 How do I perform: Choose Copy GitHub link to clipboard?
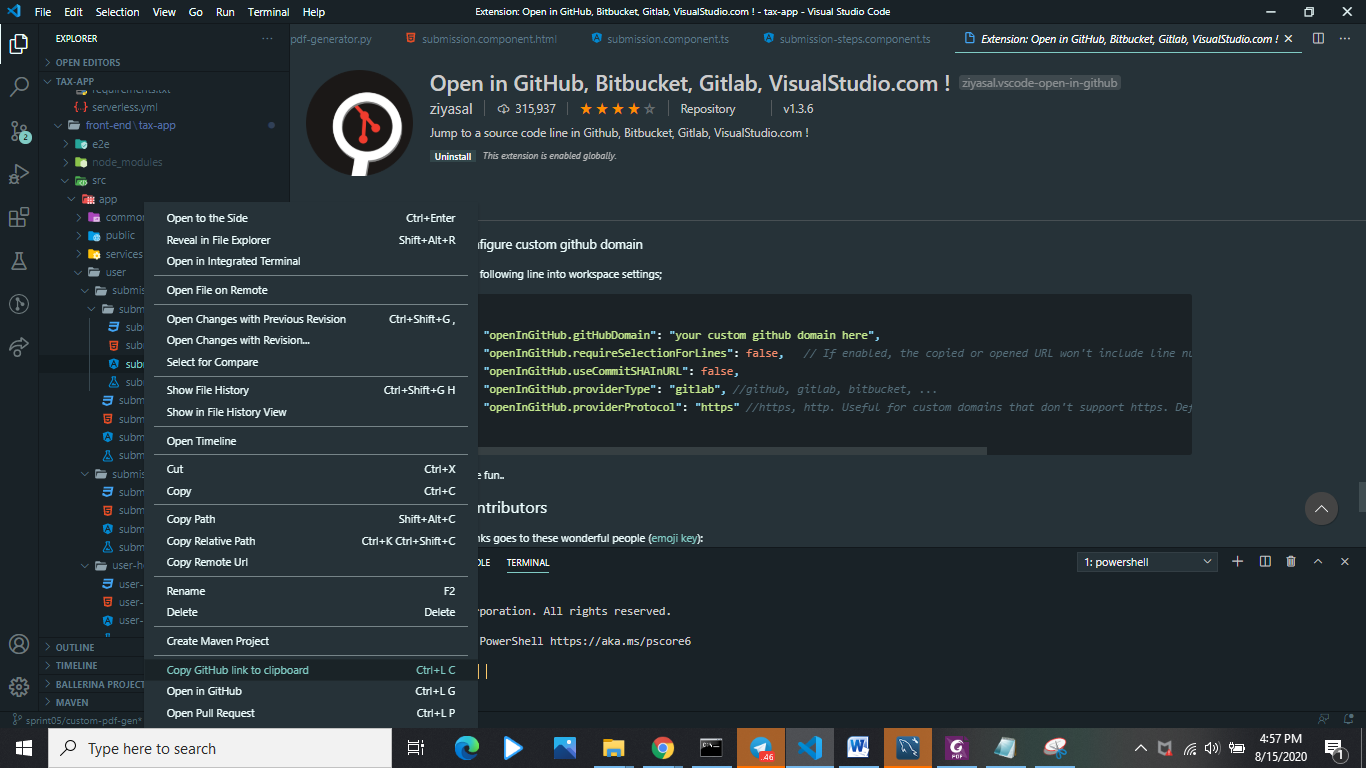311,670
